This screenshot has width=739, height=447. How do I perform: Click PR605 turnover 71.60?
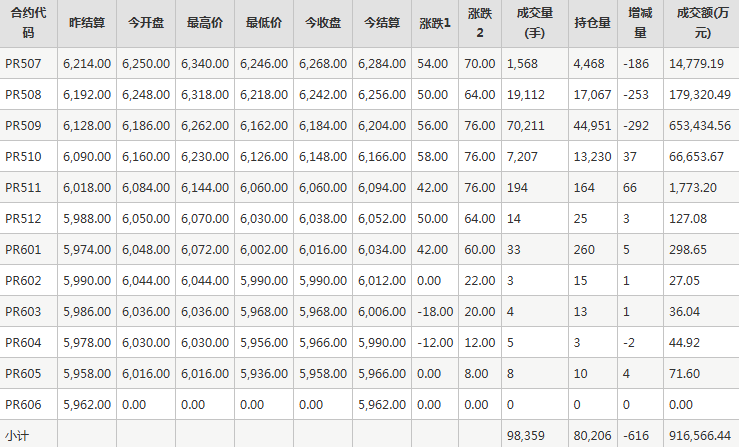coord(684,374)
